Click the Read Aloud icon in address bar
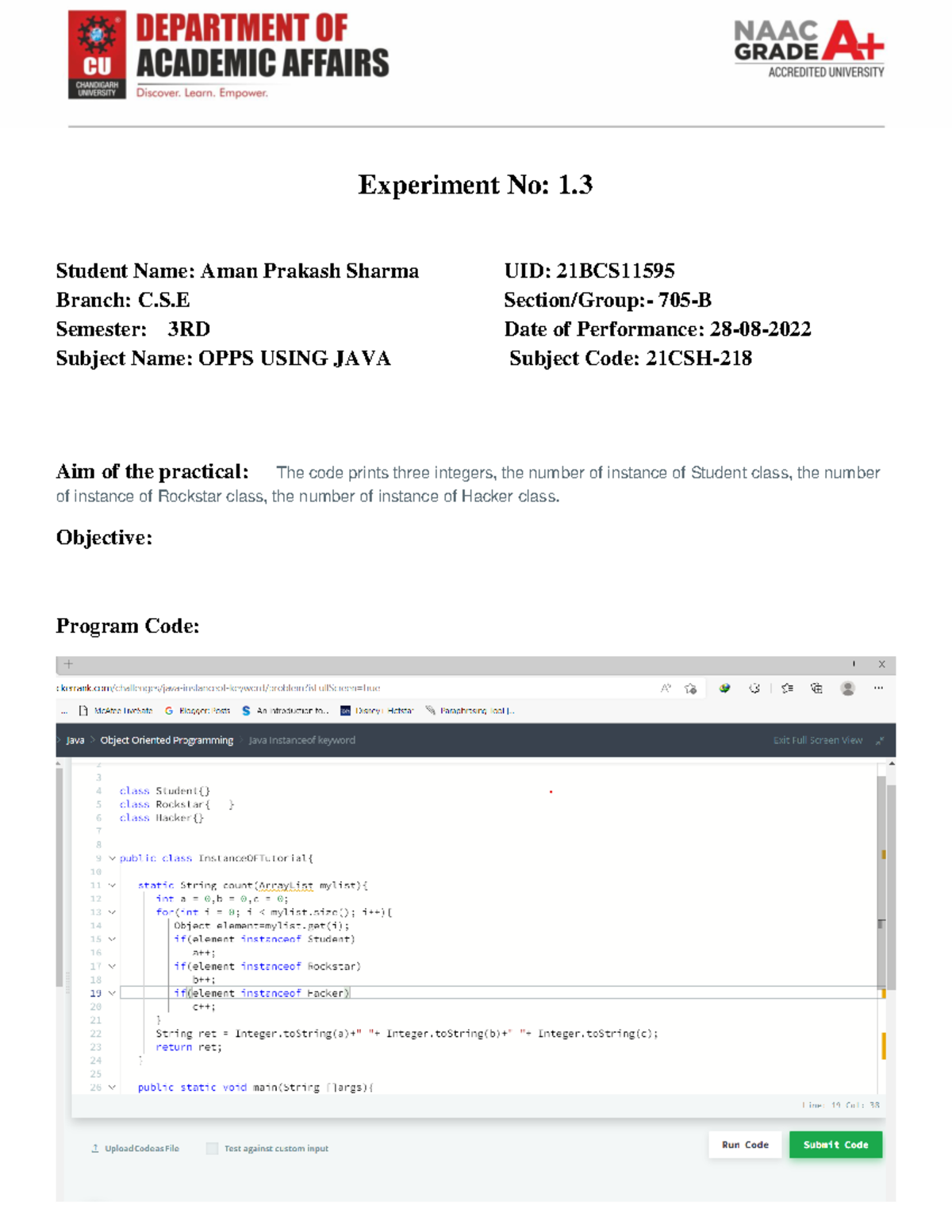Screen dimensions: 952x1232 [666, 689]
